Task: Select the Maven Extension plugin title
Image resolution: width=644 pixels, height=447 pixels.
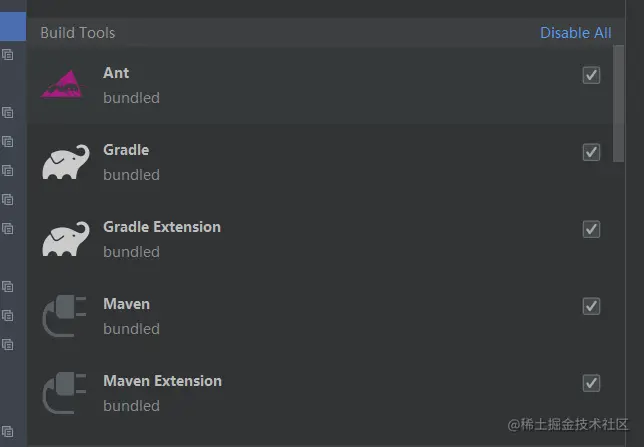Action: tap(163, 381)
